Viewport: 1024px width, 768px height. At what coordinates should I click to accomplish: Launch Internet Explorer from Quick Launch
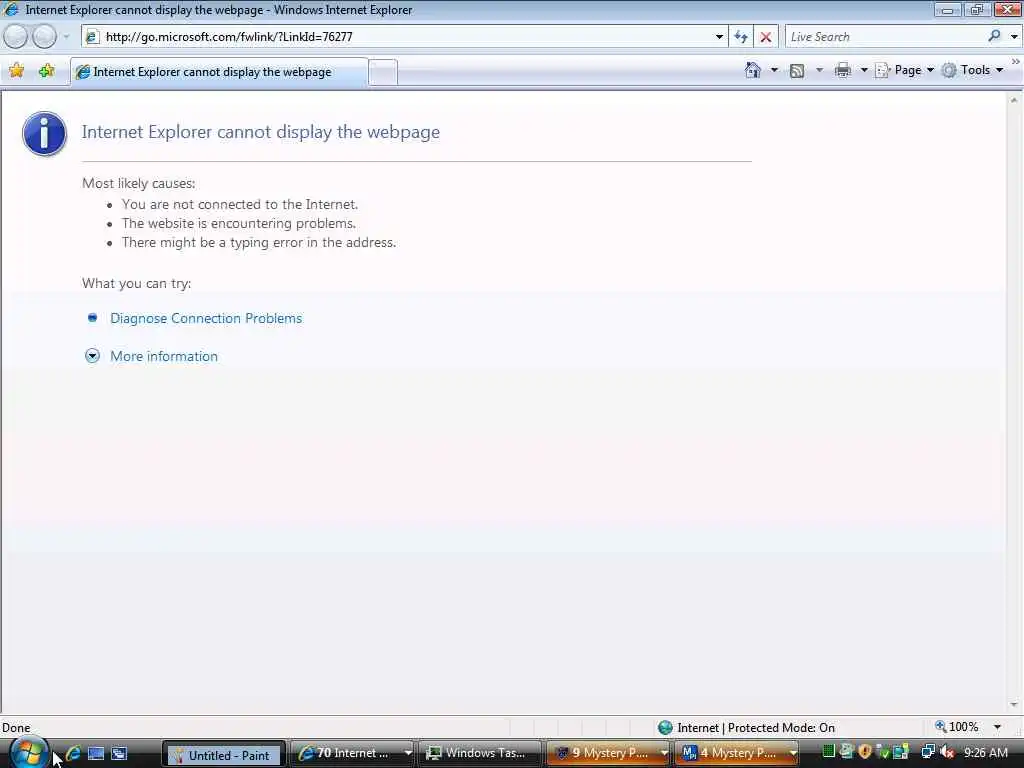click(73, 753)
